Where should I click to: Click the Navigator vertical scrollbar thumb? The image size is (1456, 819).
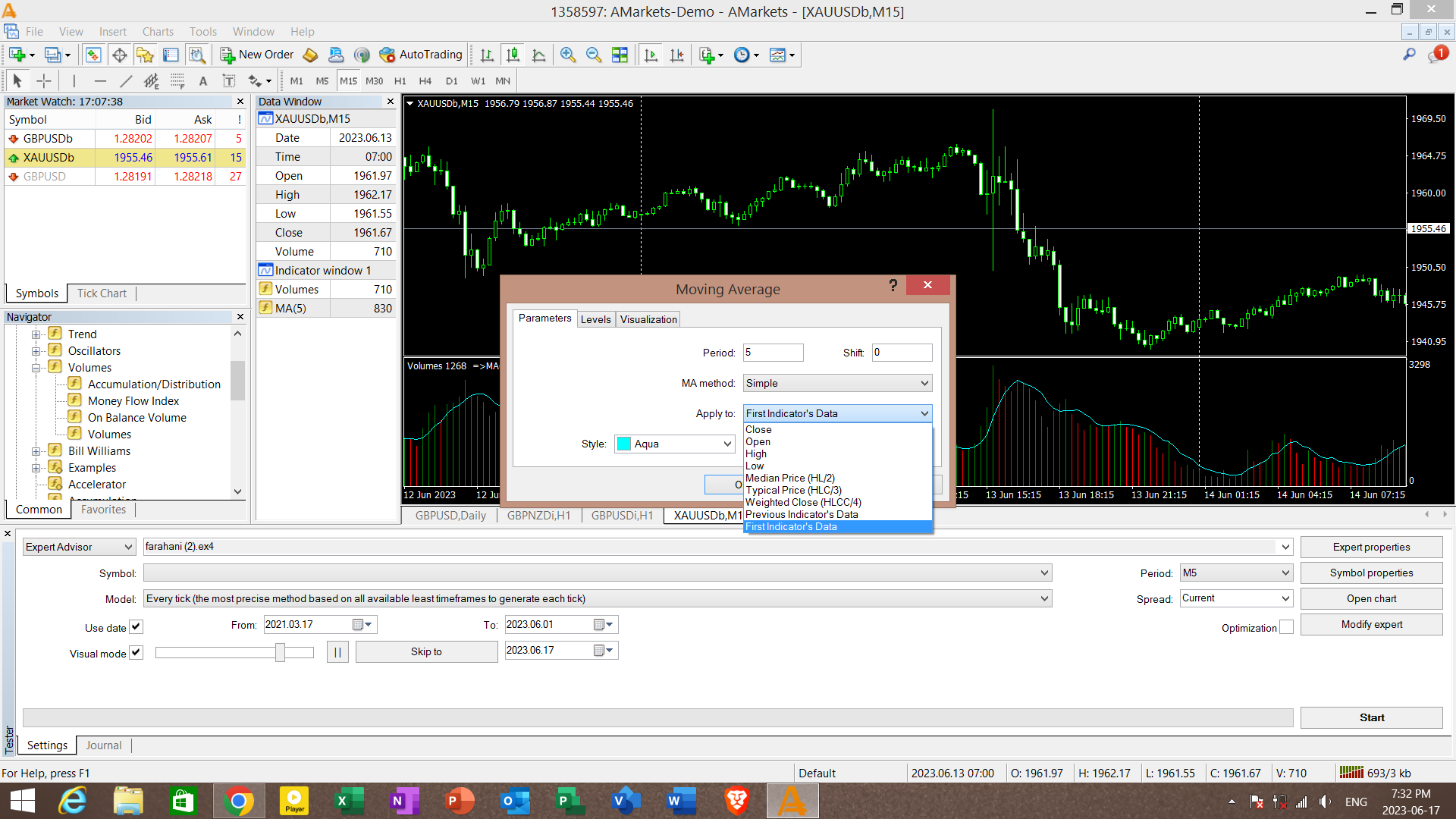pos(237,380)
